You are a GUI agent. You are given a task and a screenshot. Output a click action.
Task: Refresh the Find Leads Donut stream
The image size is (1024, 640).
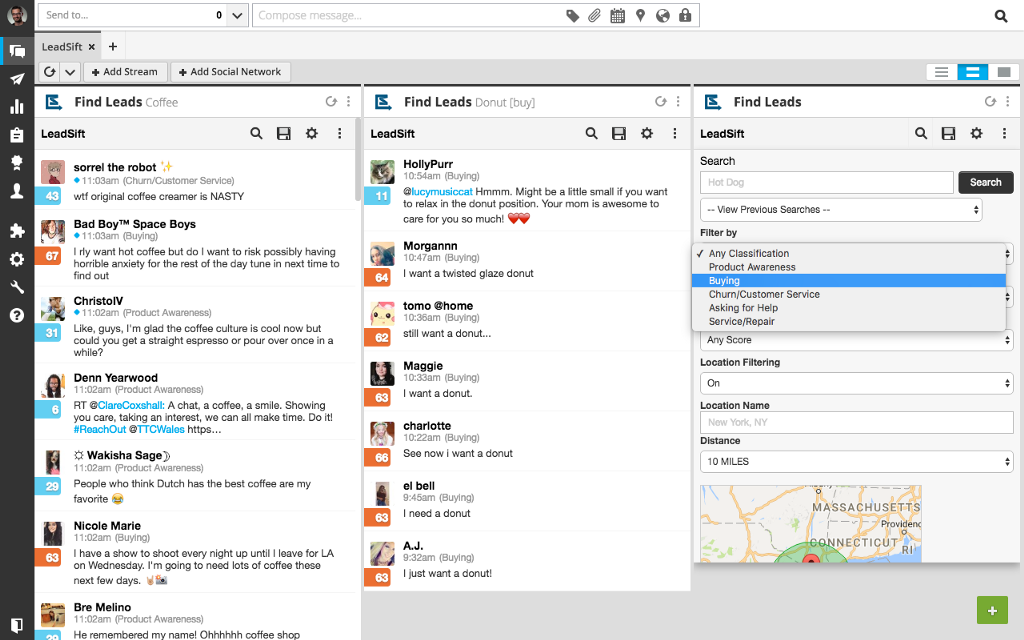coord(661,101)
